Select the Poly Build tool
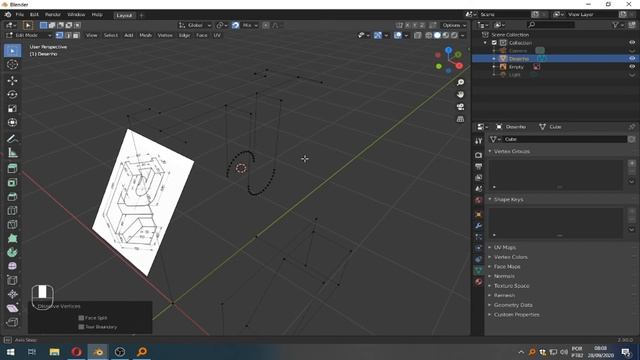Screen dimensions: 640x360 12,238
